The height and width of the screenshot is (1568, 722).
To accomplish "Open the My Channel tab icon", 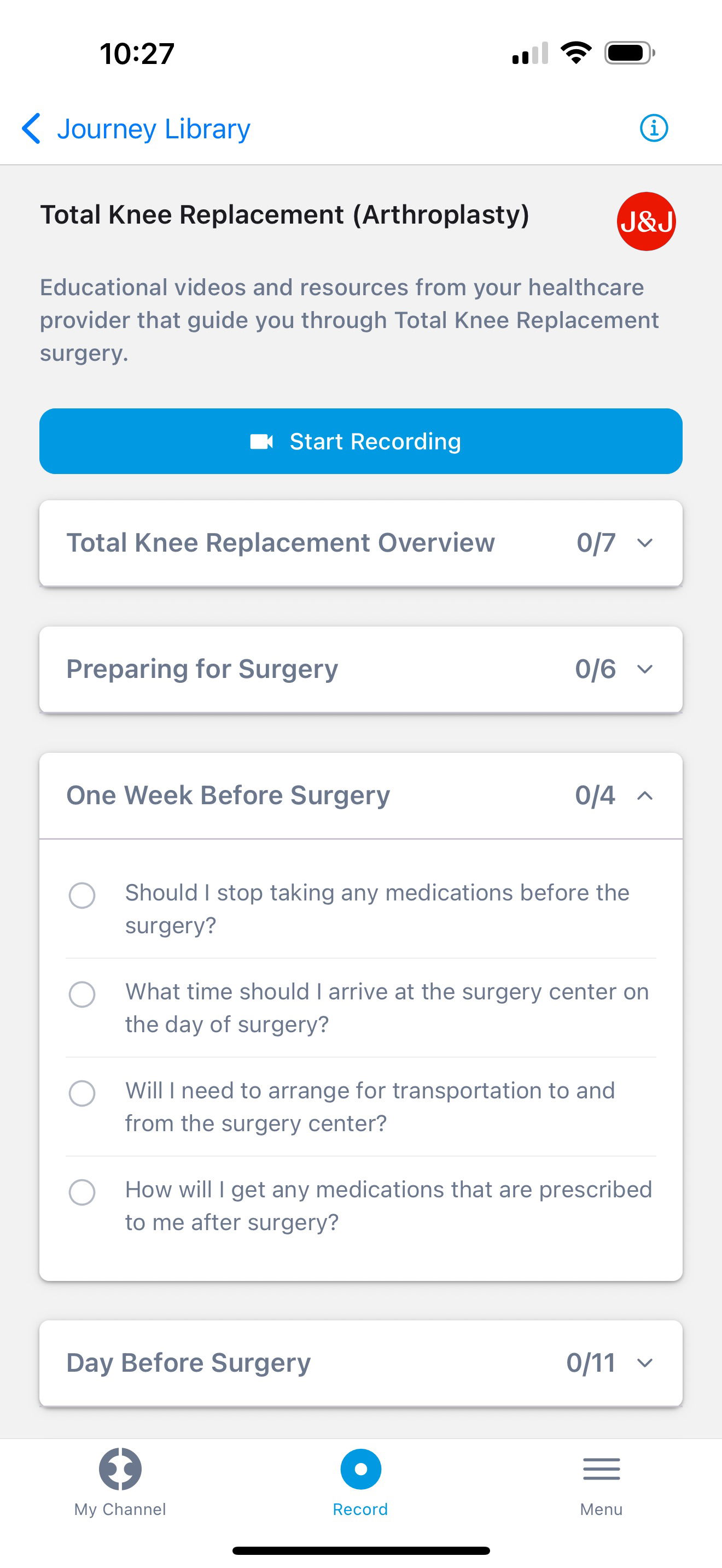I will 120,1469.
